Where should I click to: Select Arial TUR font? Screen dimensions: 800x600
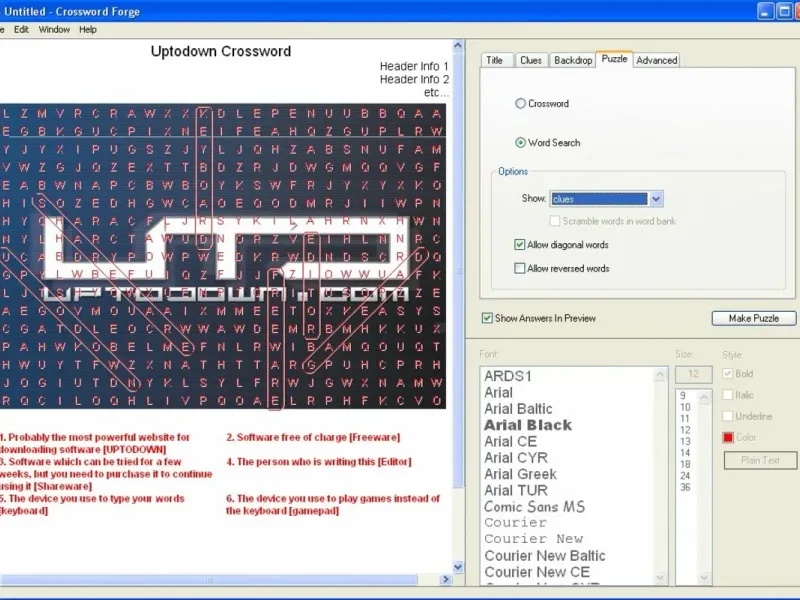tap(516, 490)
